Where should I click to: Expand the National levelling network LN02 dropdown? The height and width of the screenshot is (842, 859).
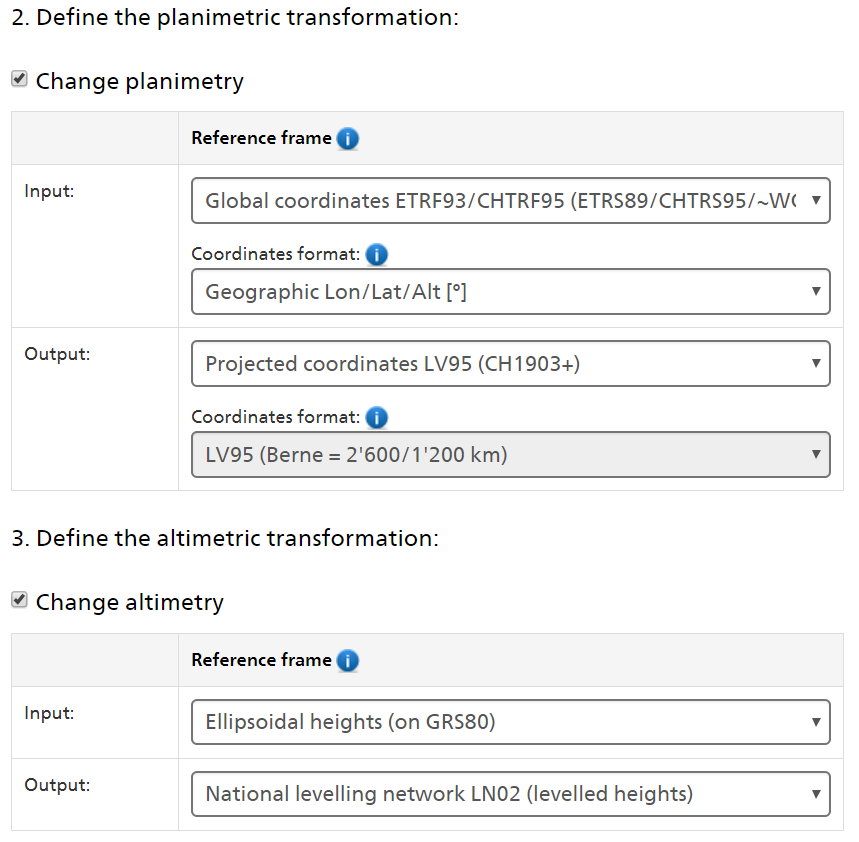(x=510, y=794)
